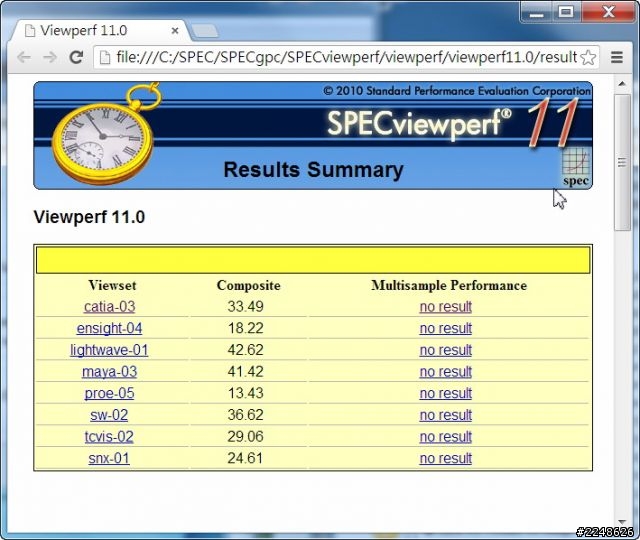Open the tcvis-02 viewset link
640x540 pixels.
point(109,437)
